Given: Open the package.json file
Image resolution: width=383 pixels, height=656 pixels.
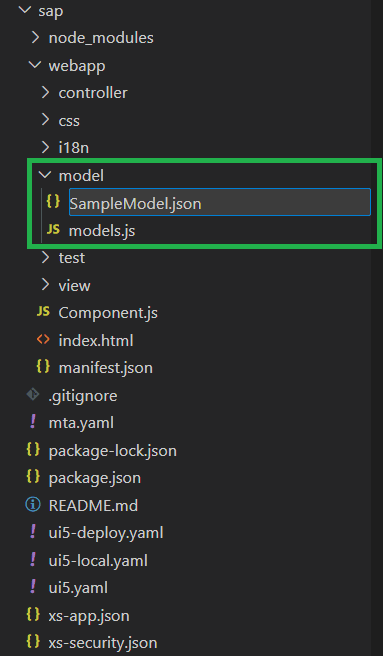Looking at the screenshot, I should [x=95, y=478].
